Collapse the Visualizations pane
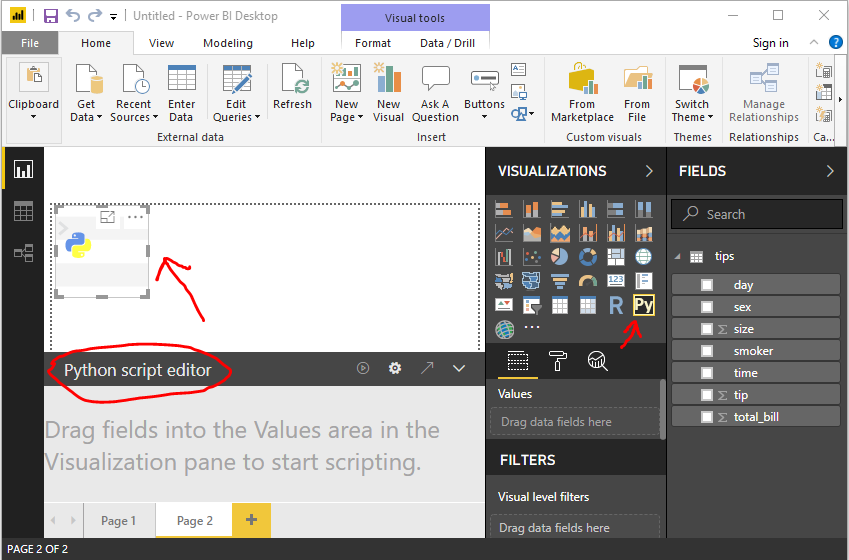849x560 pixels. coord(649,171)
